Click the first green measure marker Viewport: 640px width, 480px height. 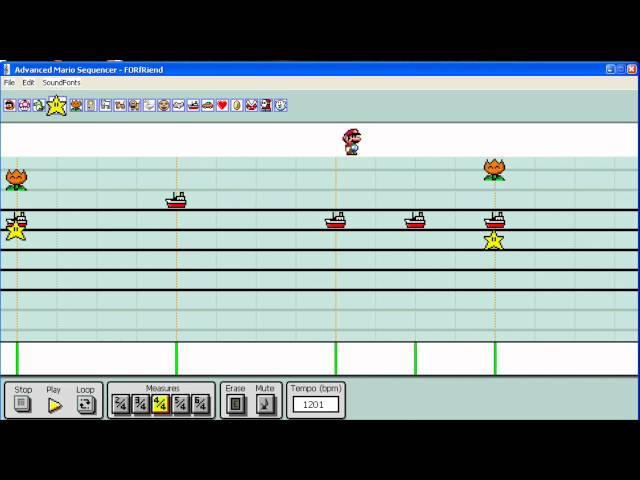(x=17, y=359)
